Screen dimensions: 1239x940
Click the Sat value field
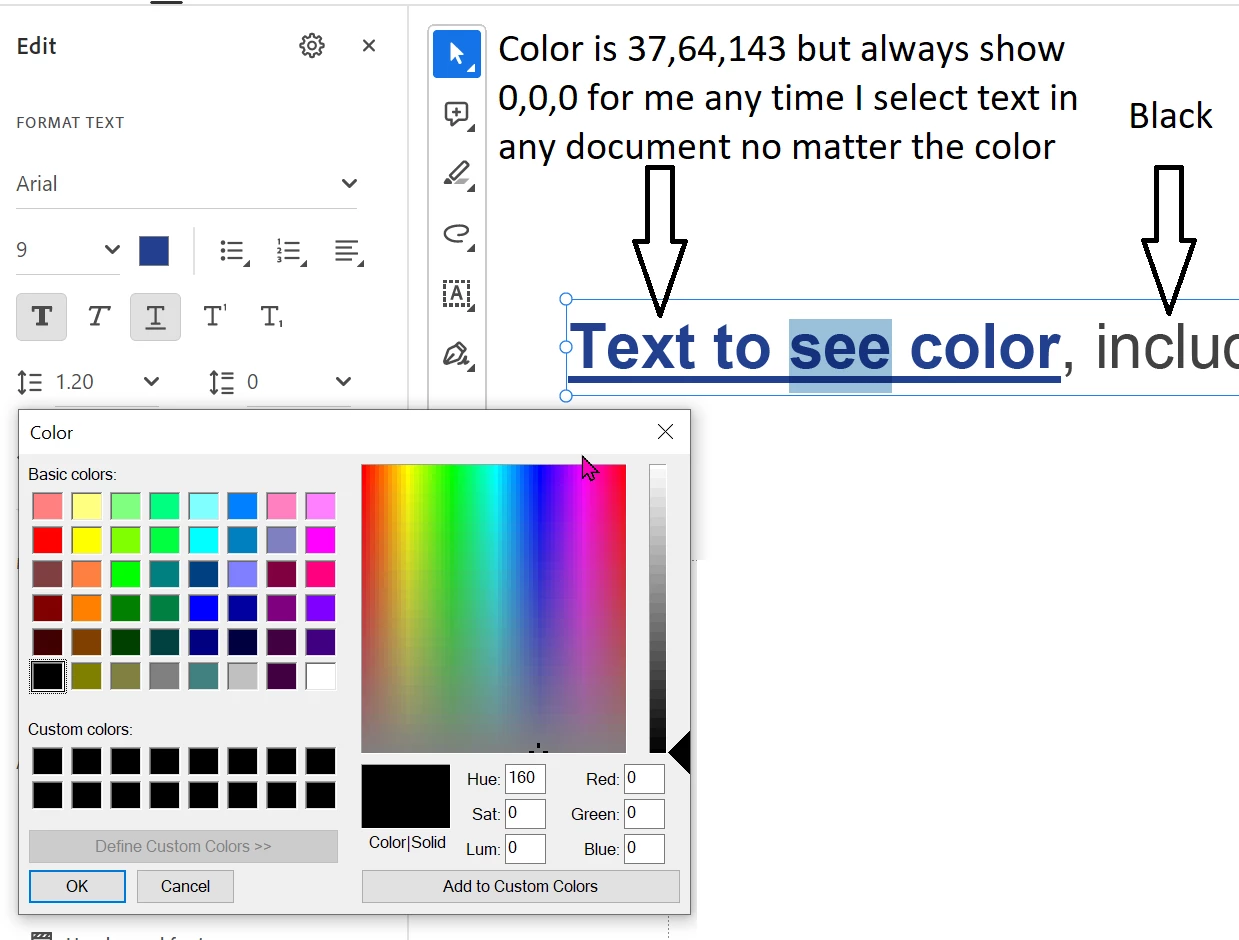tap(525, 814)
